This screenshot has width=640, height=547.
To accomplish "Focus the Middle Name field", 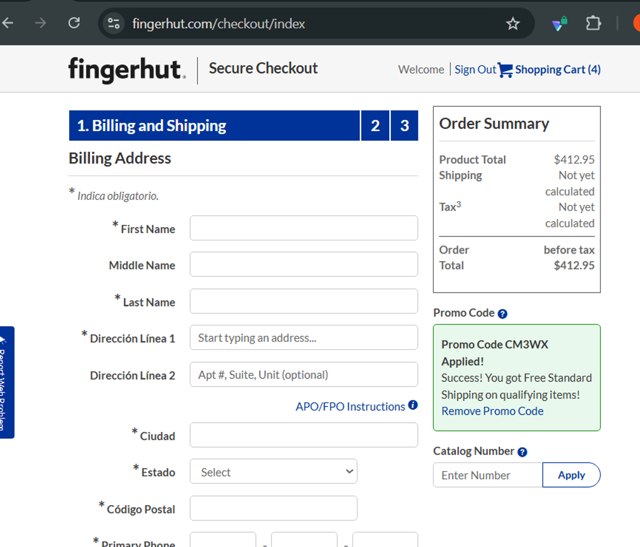I will click(x=304, y=265).
